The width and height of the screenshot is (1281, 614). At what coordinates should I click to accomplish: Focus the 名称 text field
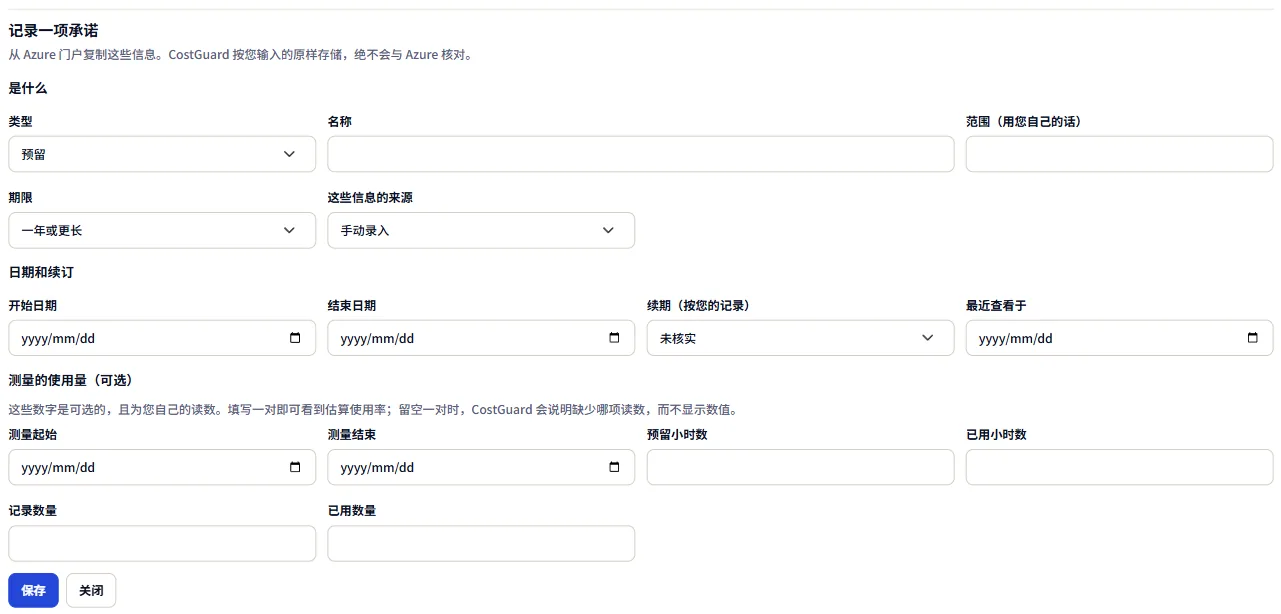[641, 154]
